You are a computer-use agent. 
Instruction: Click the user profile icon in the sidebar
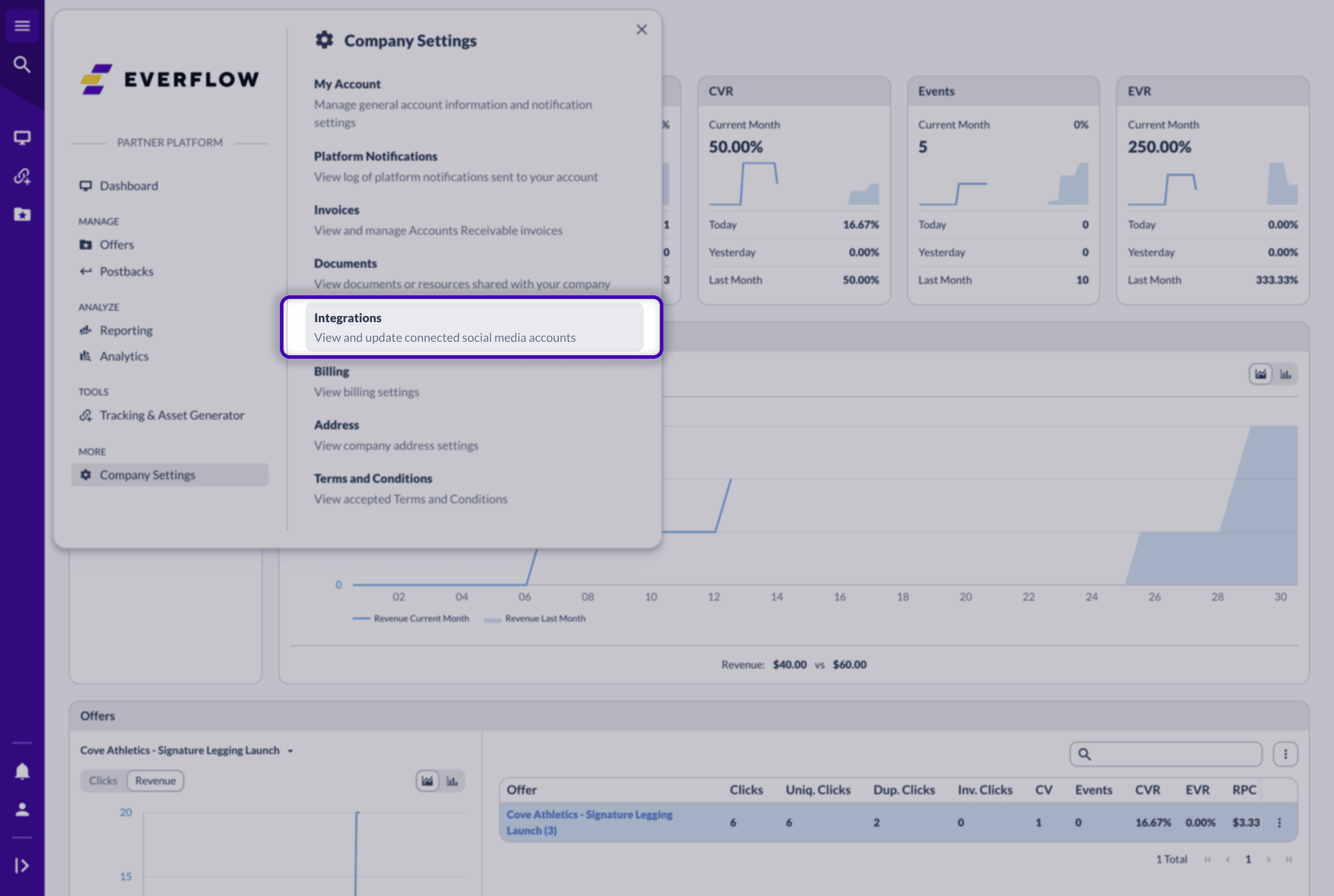[22, 809]
